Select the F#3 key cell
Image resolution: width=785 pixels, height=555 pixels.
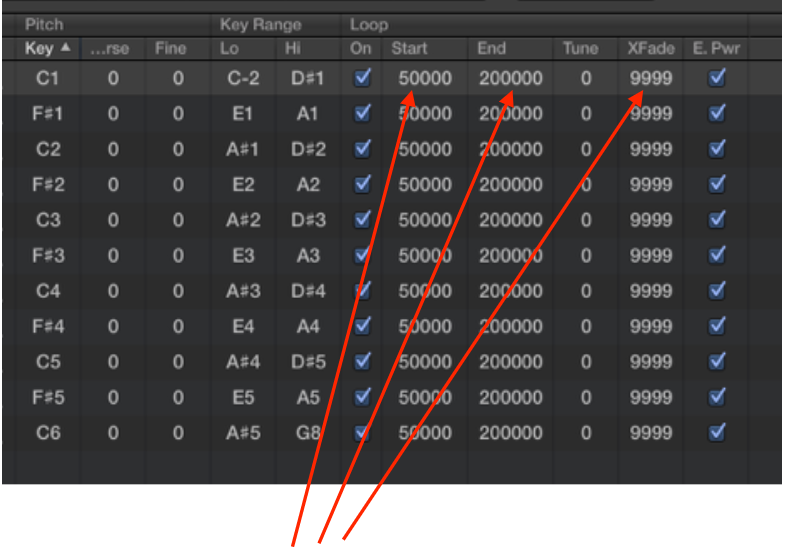[x=48, y=256]
